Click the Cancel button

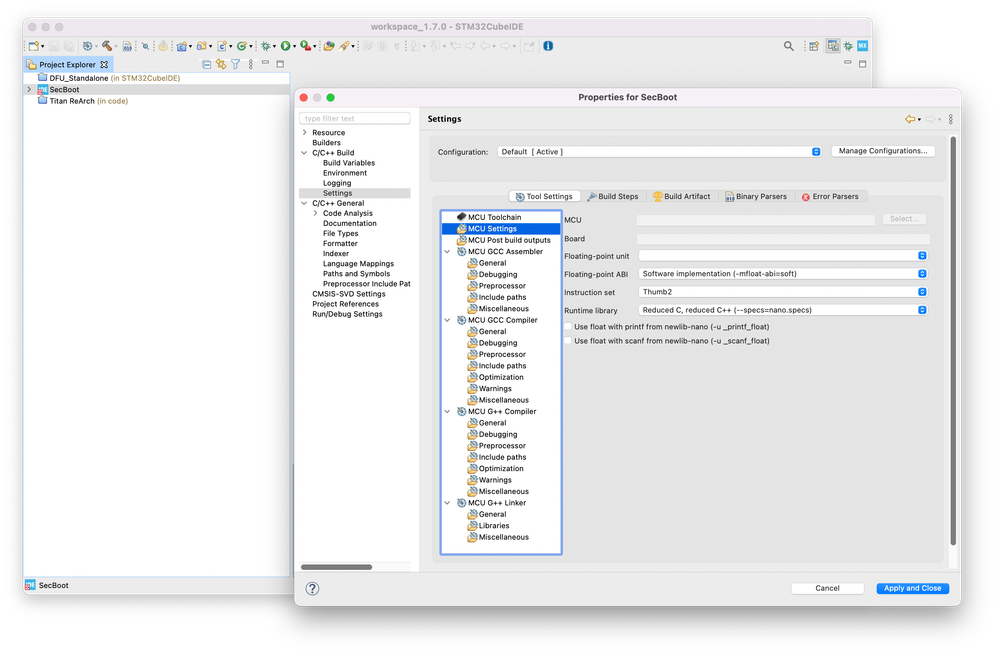click(827, 588)
